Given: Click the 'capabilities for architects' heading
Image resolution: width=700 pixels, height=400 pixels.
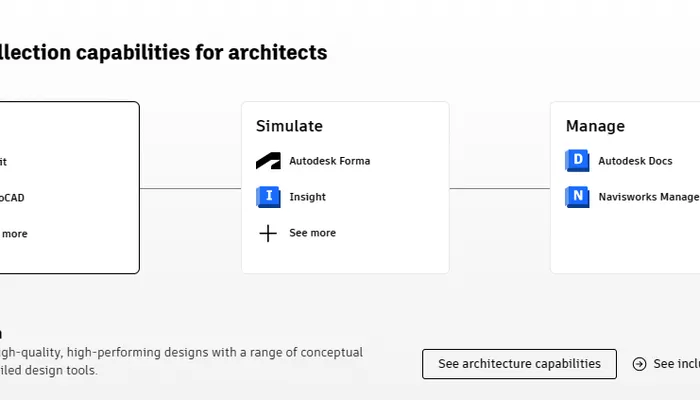Looking at the screenshot, I should [x=163, y=52].
